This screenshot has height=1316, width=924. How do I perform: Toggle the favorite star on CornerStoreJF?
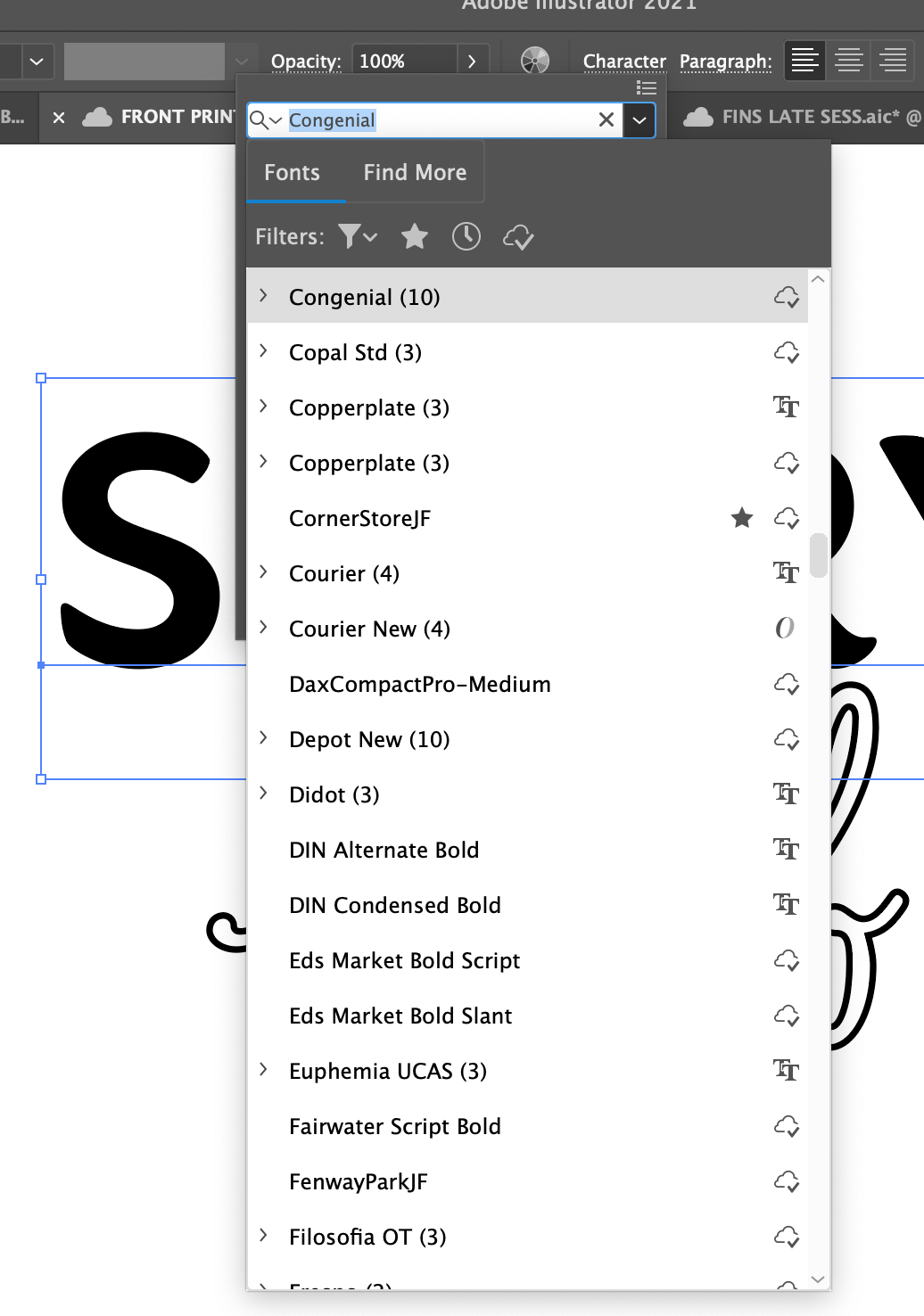tap(741, 517)
